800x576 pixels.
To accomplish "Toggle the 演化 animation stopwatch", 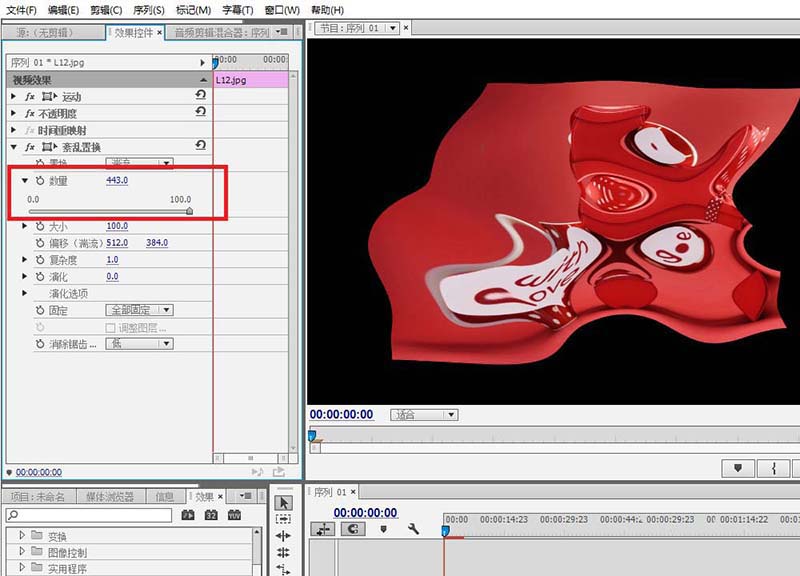I will 40,277.
